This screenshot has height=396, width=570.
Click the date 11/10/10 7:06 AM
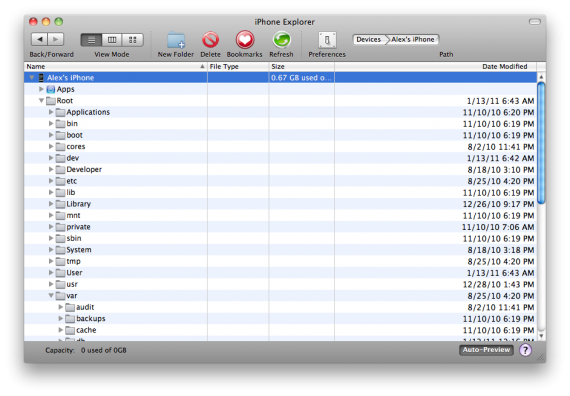[x=498, y=227]
